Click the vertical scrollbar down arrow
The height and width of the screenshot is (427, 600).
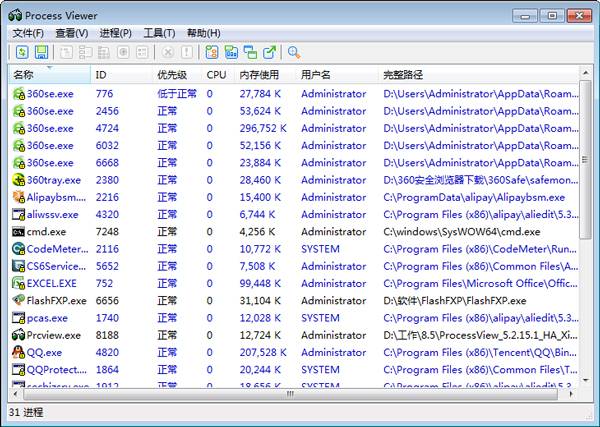(585, 380)
